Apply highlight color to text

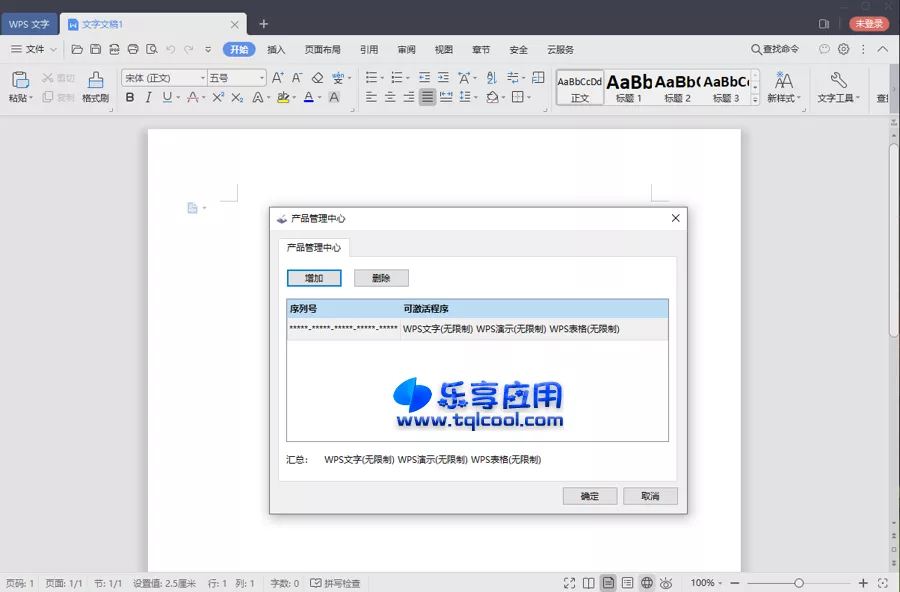click(x=285, y=97)
